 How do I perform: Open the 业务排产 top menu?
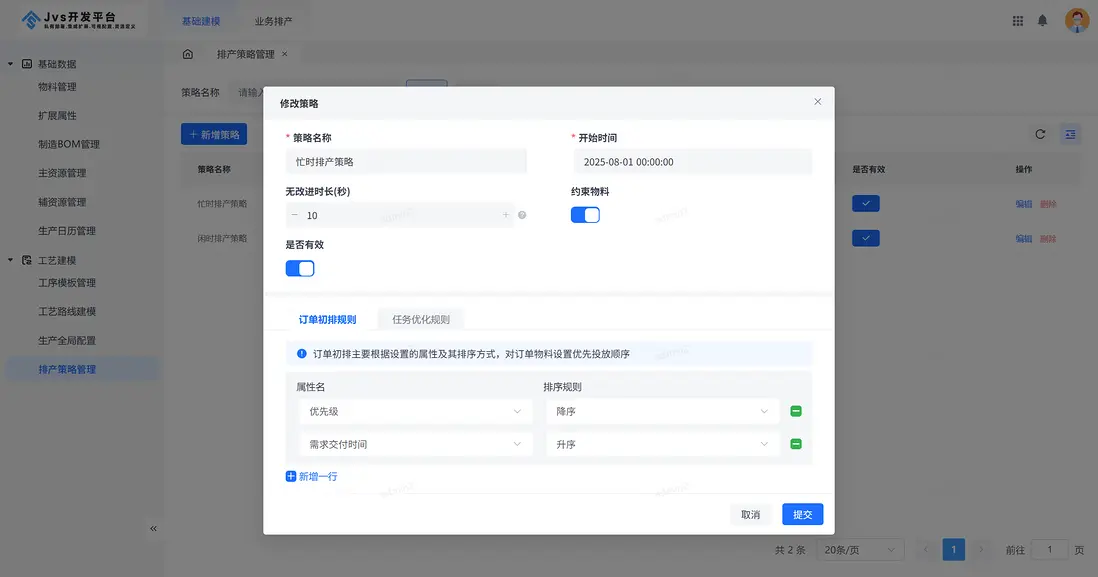click(273, 21)
